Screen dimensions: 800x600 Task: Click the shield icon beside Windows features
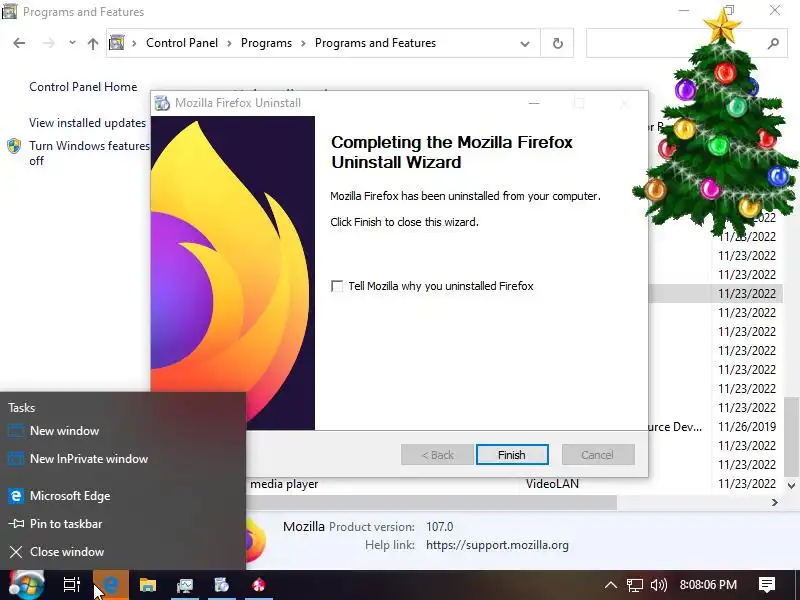[x=14, y=146]
